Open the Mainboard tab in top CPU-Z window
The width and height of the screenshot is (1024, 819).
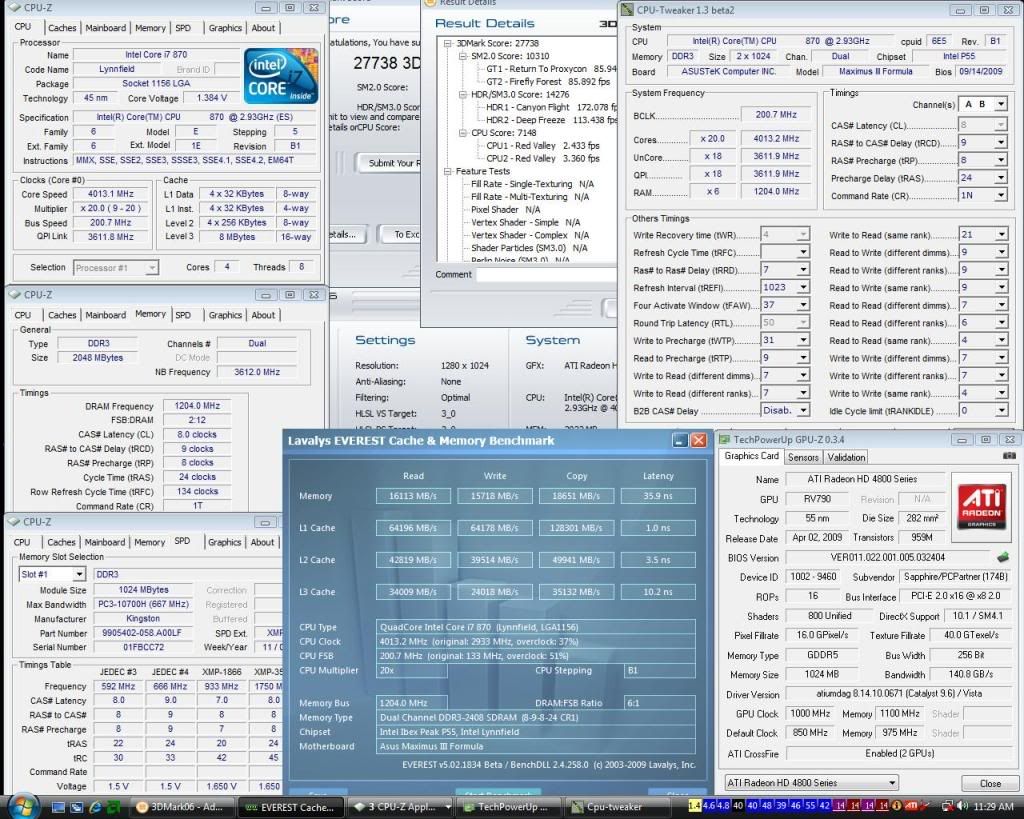pyautogui.click(x=106, y=27)
